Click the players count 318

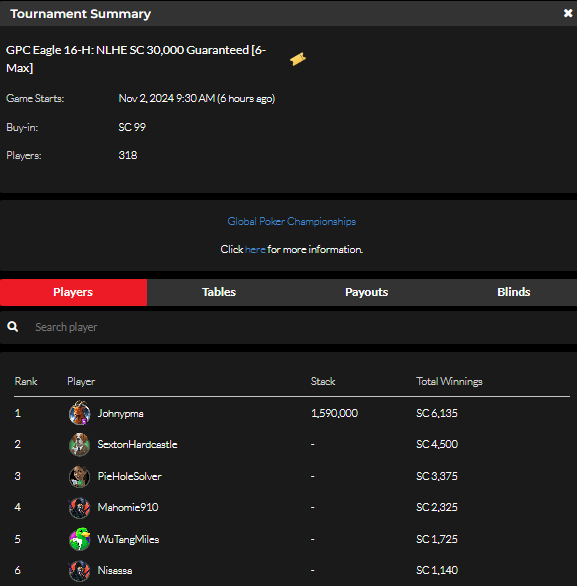[x=128, y=155]
